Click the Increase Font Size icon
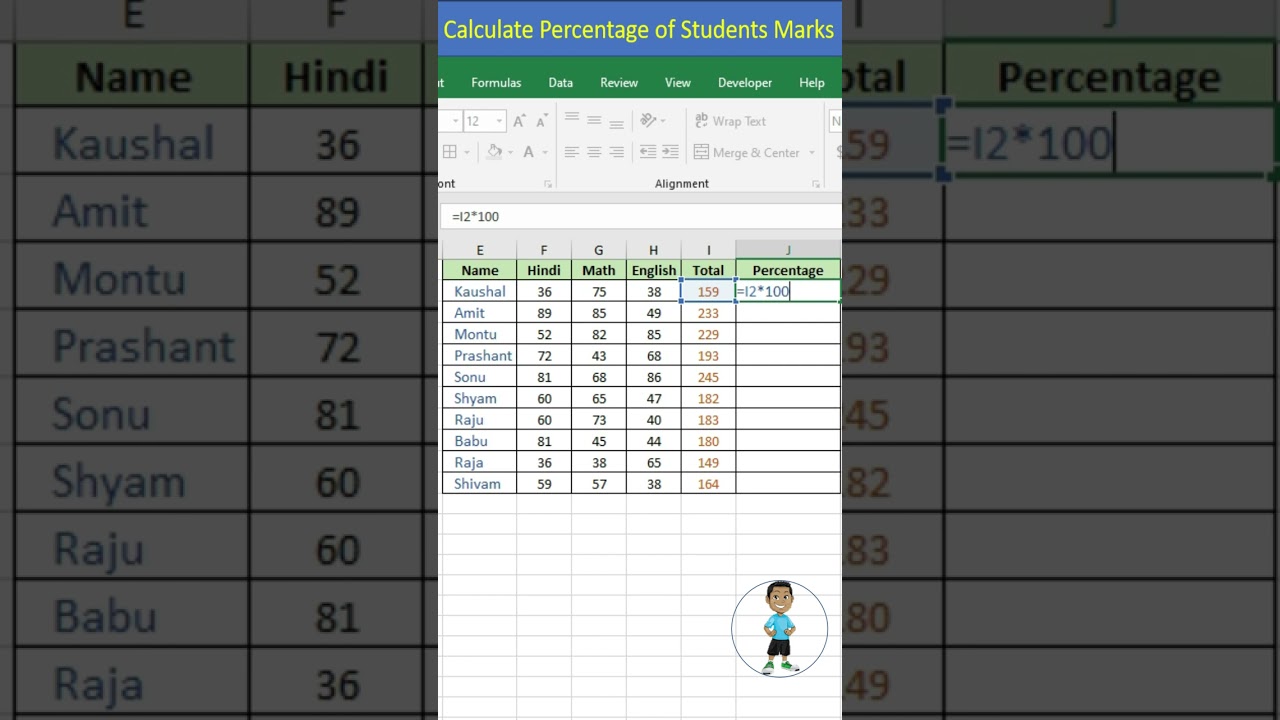Viewport: 1280px width, 720px height. [519, 121]
